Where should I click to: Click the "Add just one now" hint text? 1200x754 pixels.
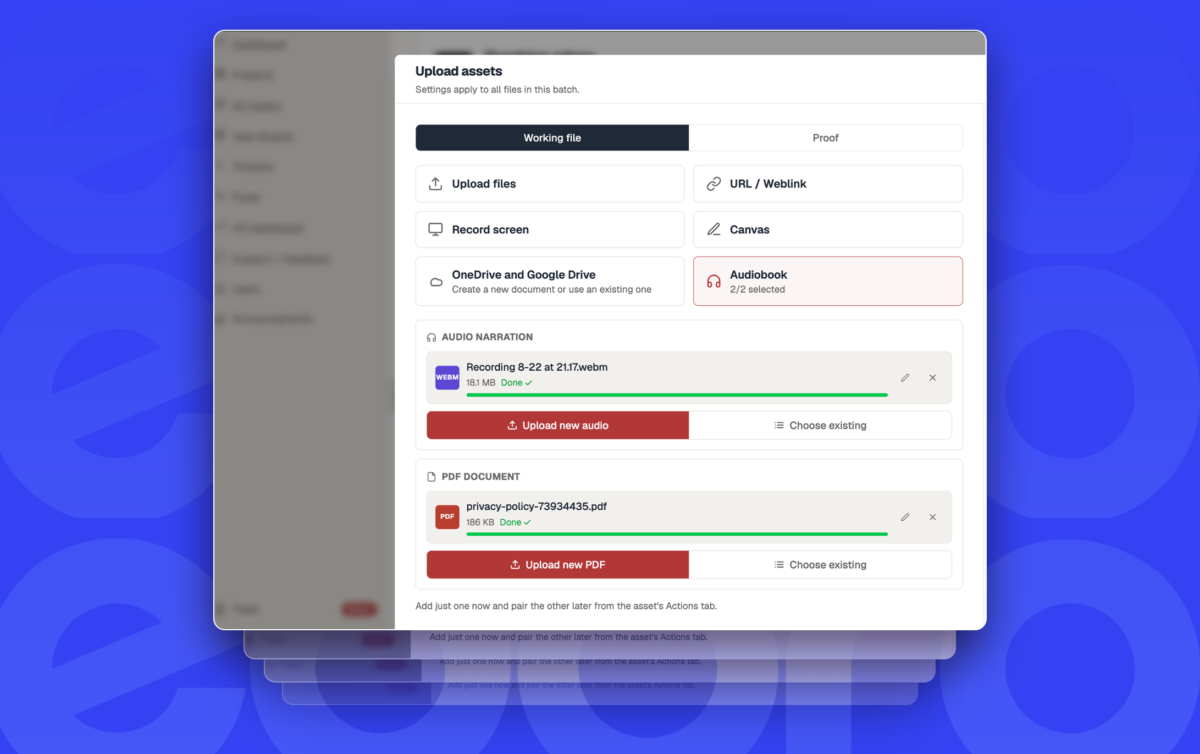(566, 606)
